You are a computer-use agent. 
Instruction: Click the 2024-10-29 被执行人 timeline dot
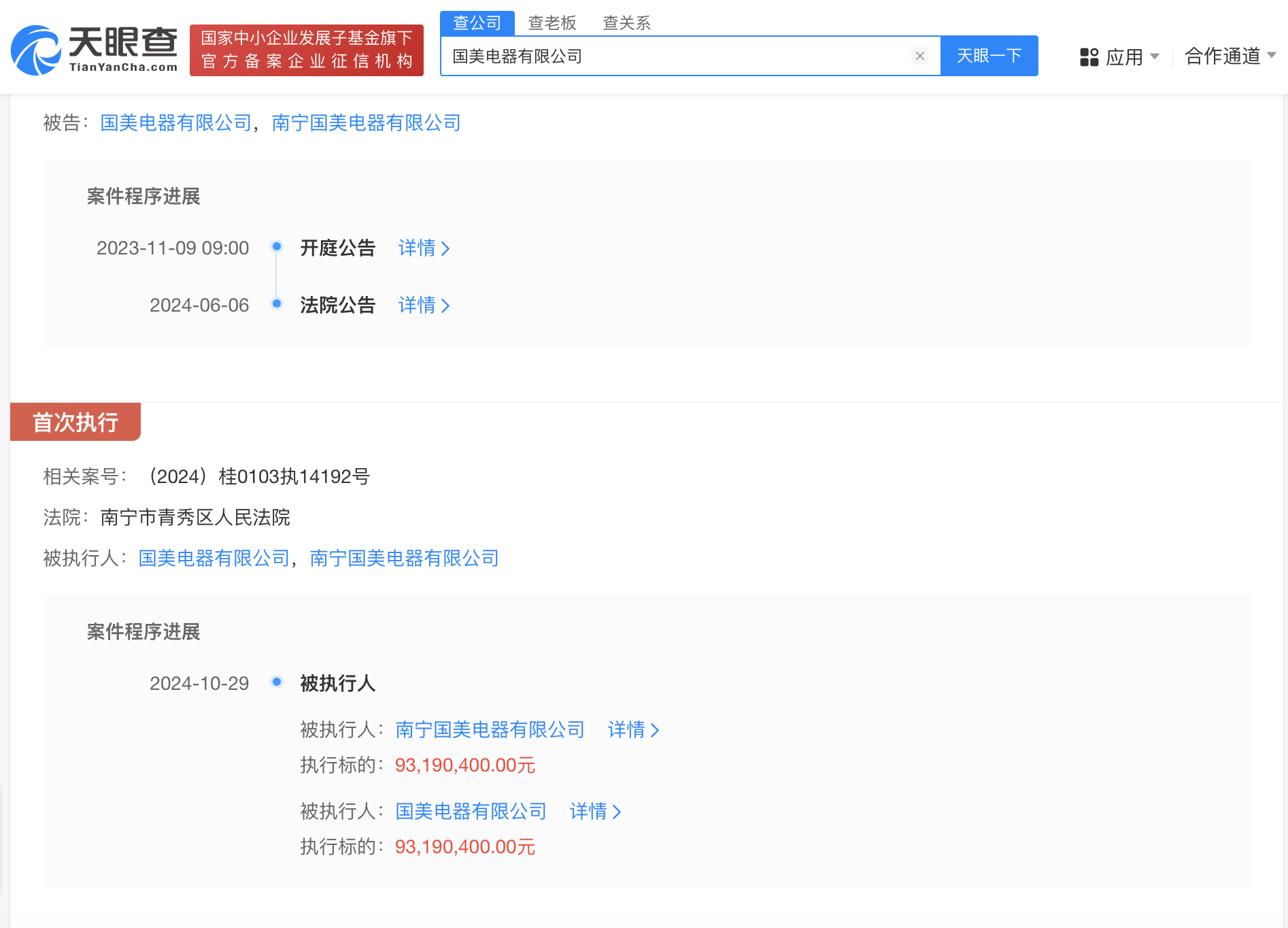[277, 682]
